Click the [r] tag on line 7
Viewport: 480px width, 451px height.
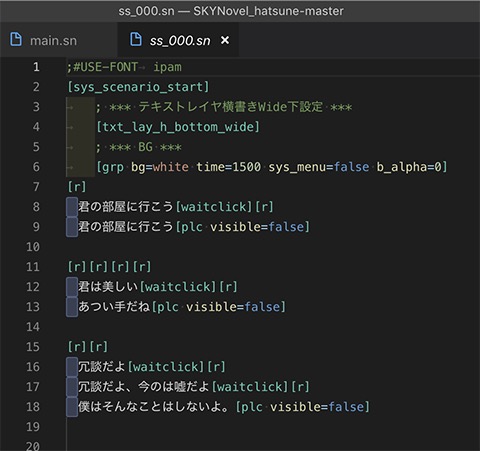(77, 187)
